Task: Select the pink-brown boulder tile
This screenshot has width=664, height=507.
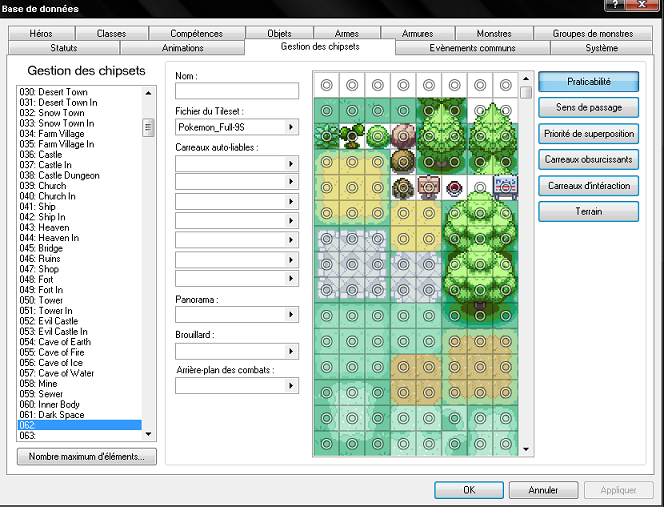Action: (x=403, y=134)
